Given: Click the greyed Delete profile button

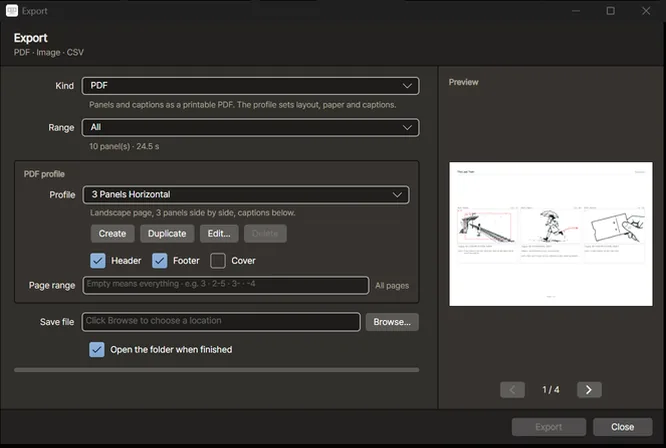Looking at the screenshot, I should pyautogui.click(x=265, y=234).
